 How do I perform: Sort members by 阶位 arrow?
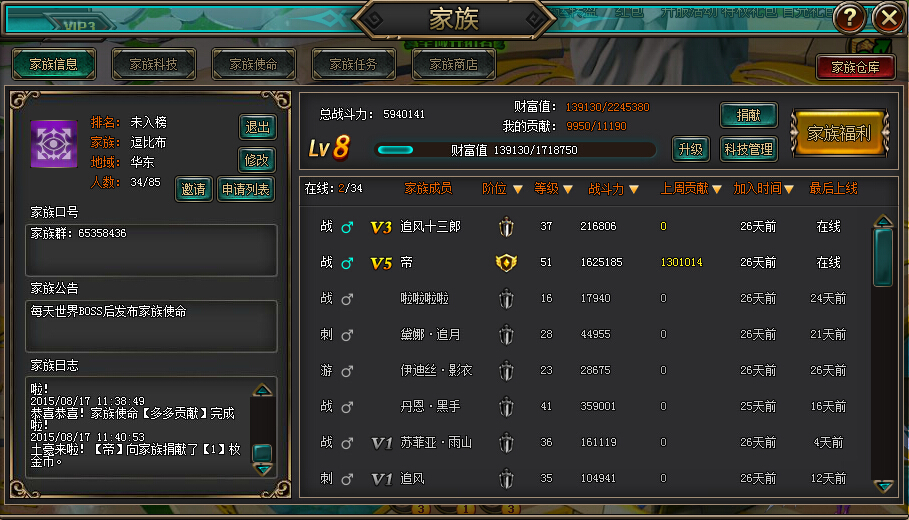(518, 190)
